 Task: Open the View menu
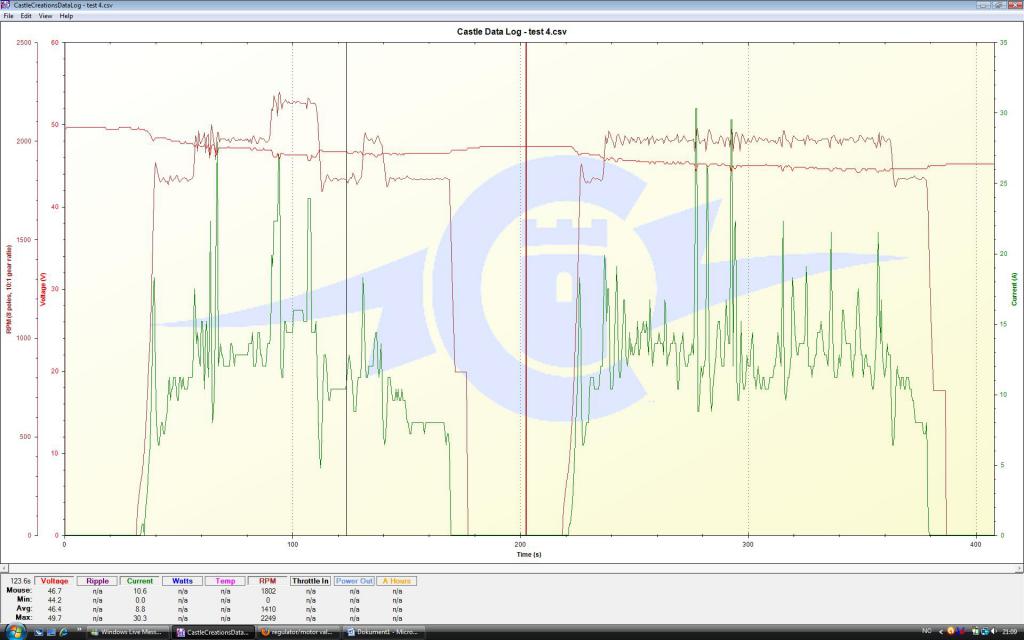(x=46, y=16)
